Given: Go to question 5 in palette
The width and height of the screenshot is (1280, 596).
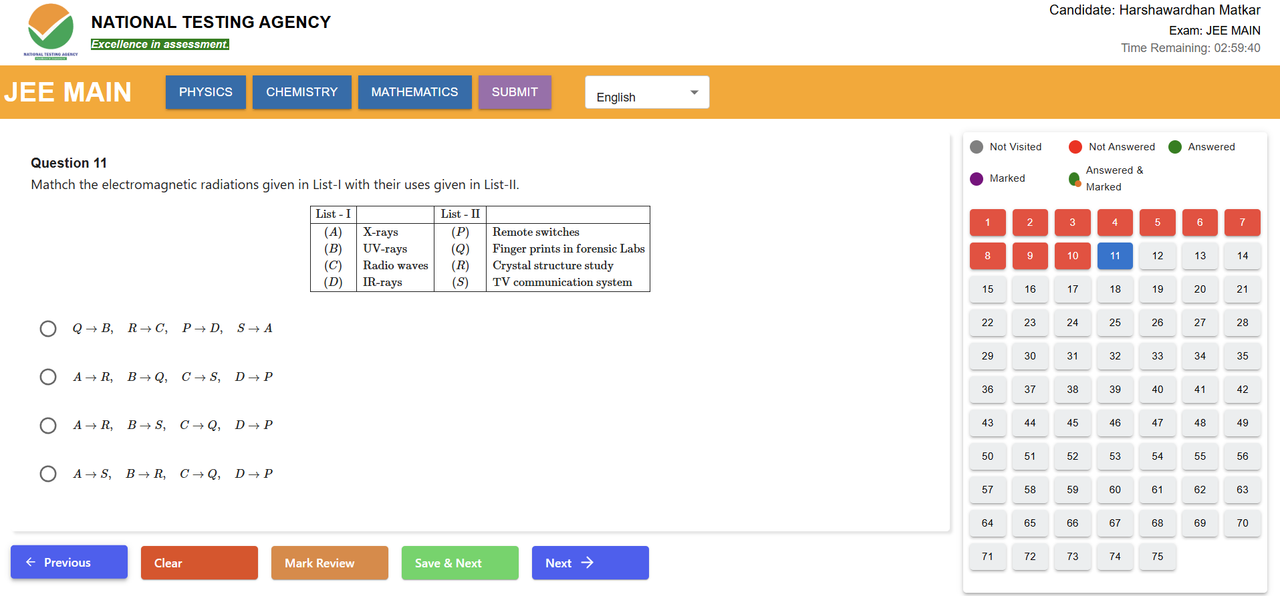Looking at the screenshot, I should [1158, 222].
